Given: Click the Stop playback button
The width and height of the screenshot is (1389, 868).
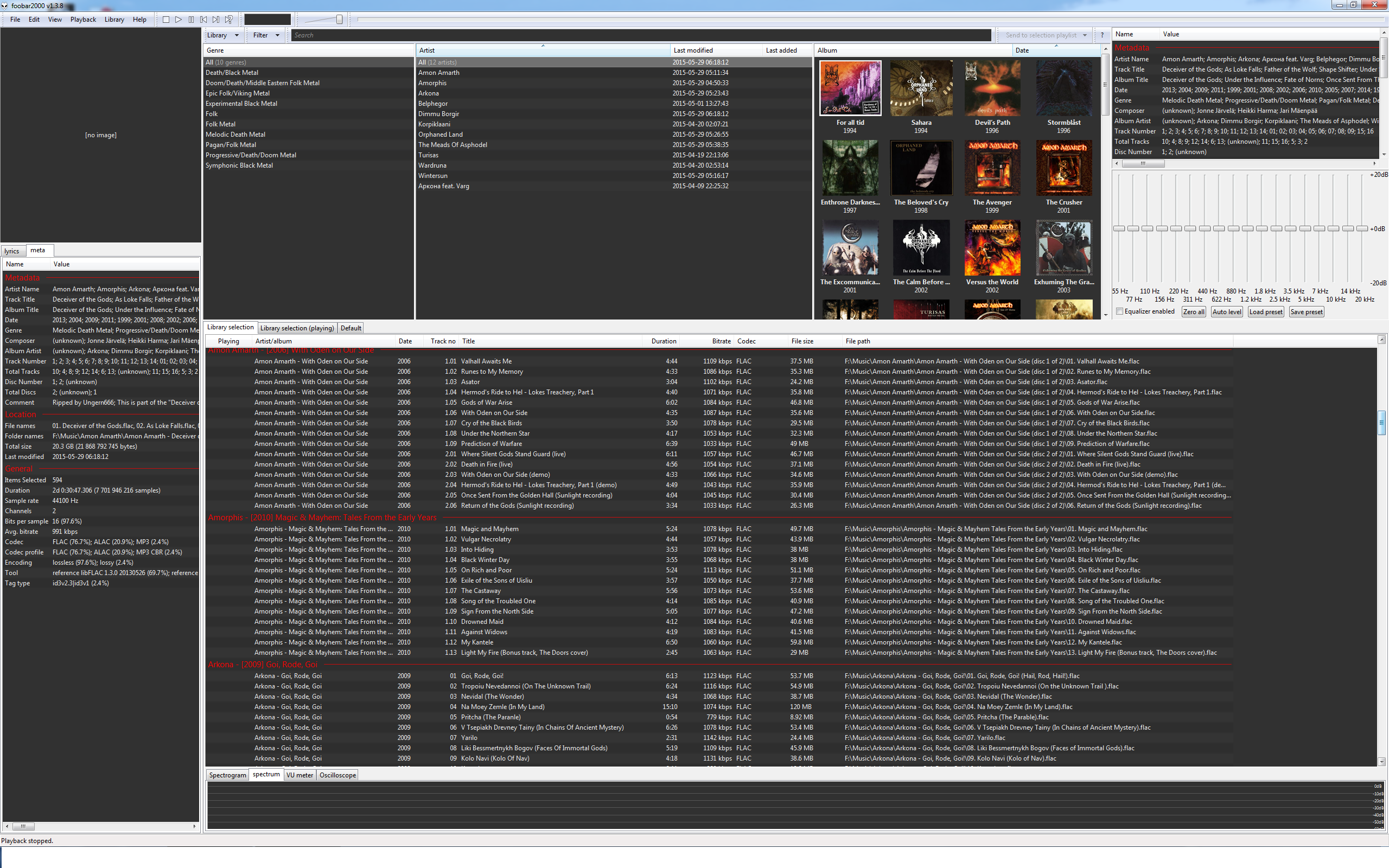Looking at the screenshot, I should (166, 20).
